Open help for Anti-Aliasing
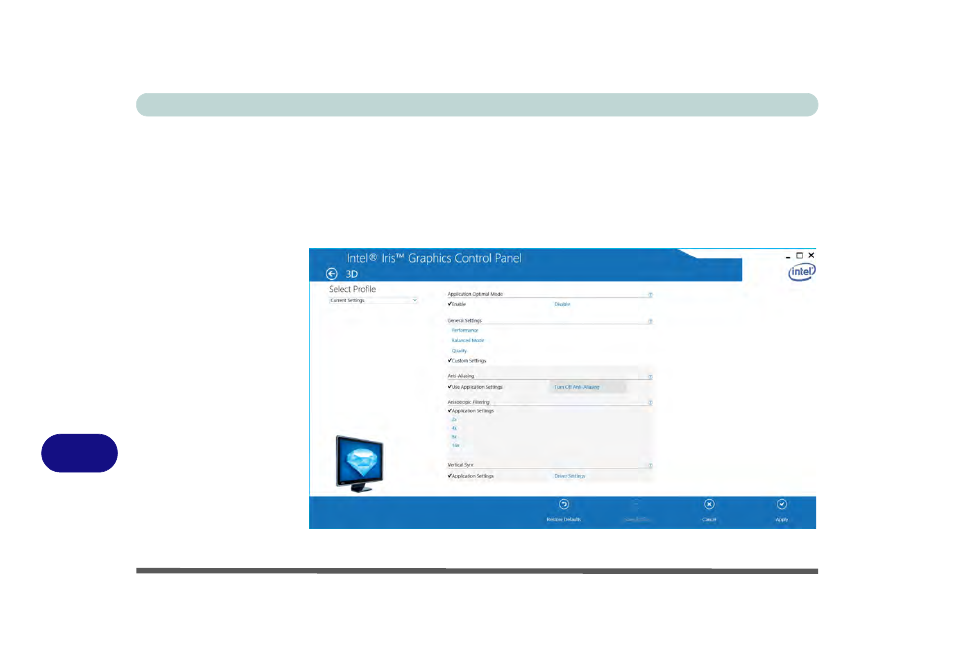The height and width of the screenshot is (672, 954). [650, 376]
